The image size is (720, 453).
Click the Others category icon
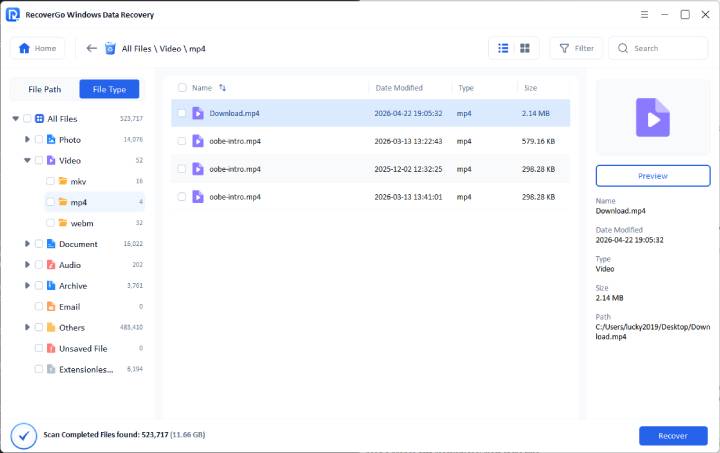51,327
